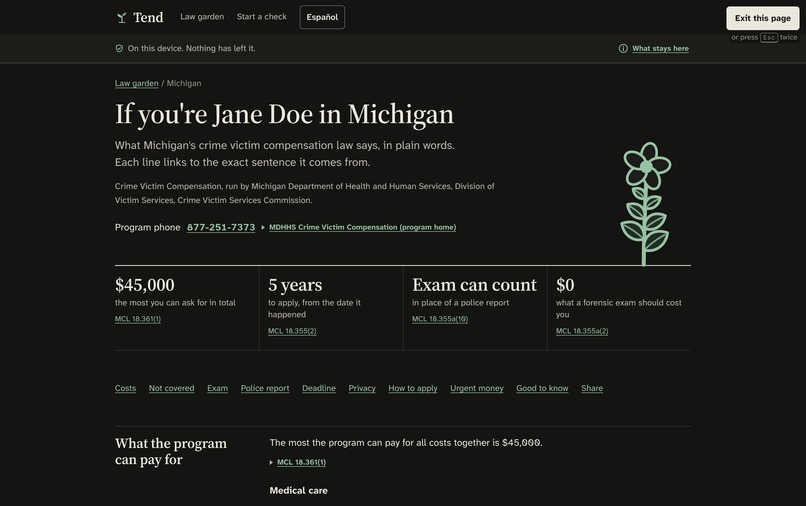Call program phone 877-251-7373 link

tap(221, 227)
